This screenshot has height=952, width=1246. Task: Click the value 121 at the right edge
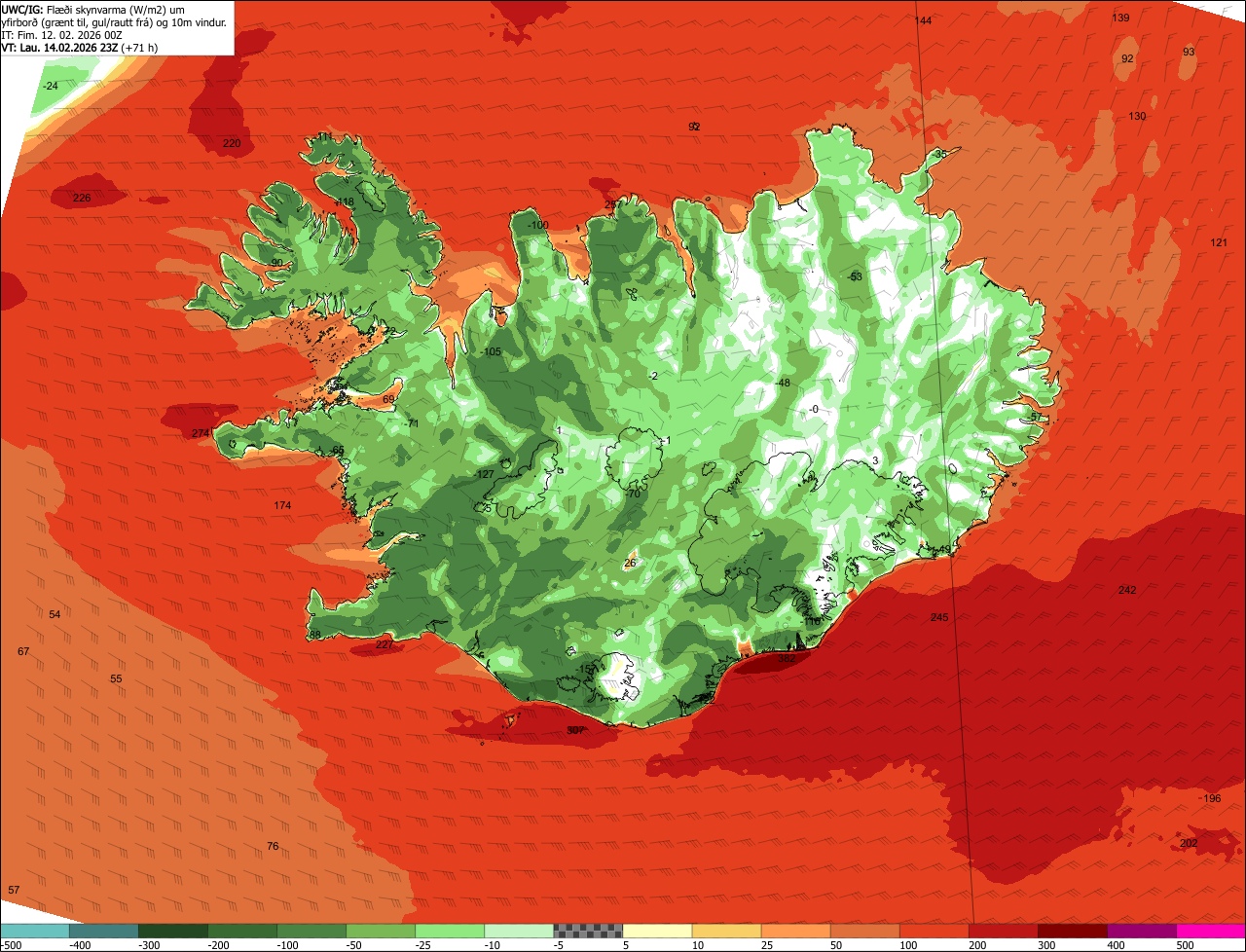coord(1219,242)
